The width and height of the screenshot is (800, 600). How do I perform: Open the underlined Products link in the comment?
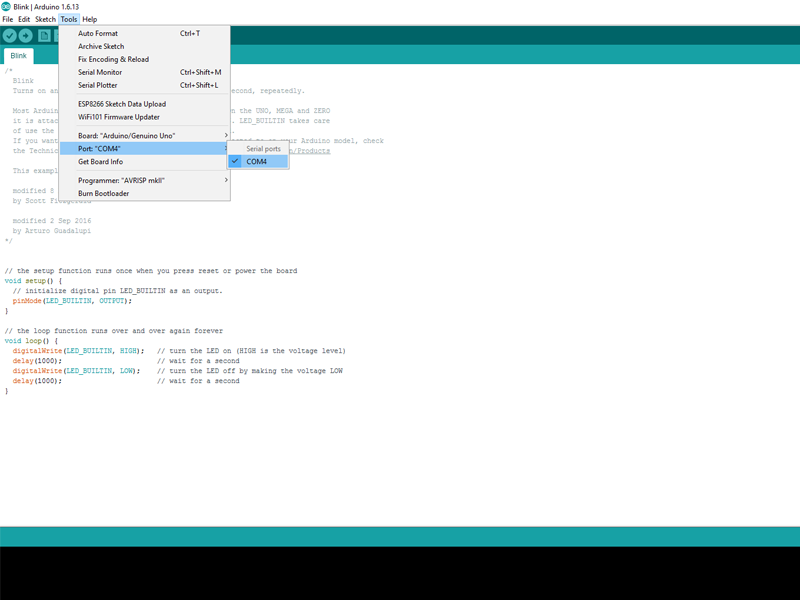(310, 151)
